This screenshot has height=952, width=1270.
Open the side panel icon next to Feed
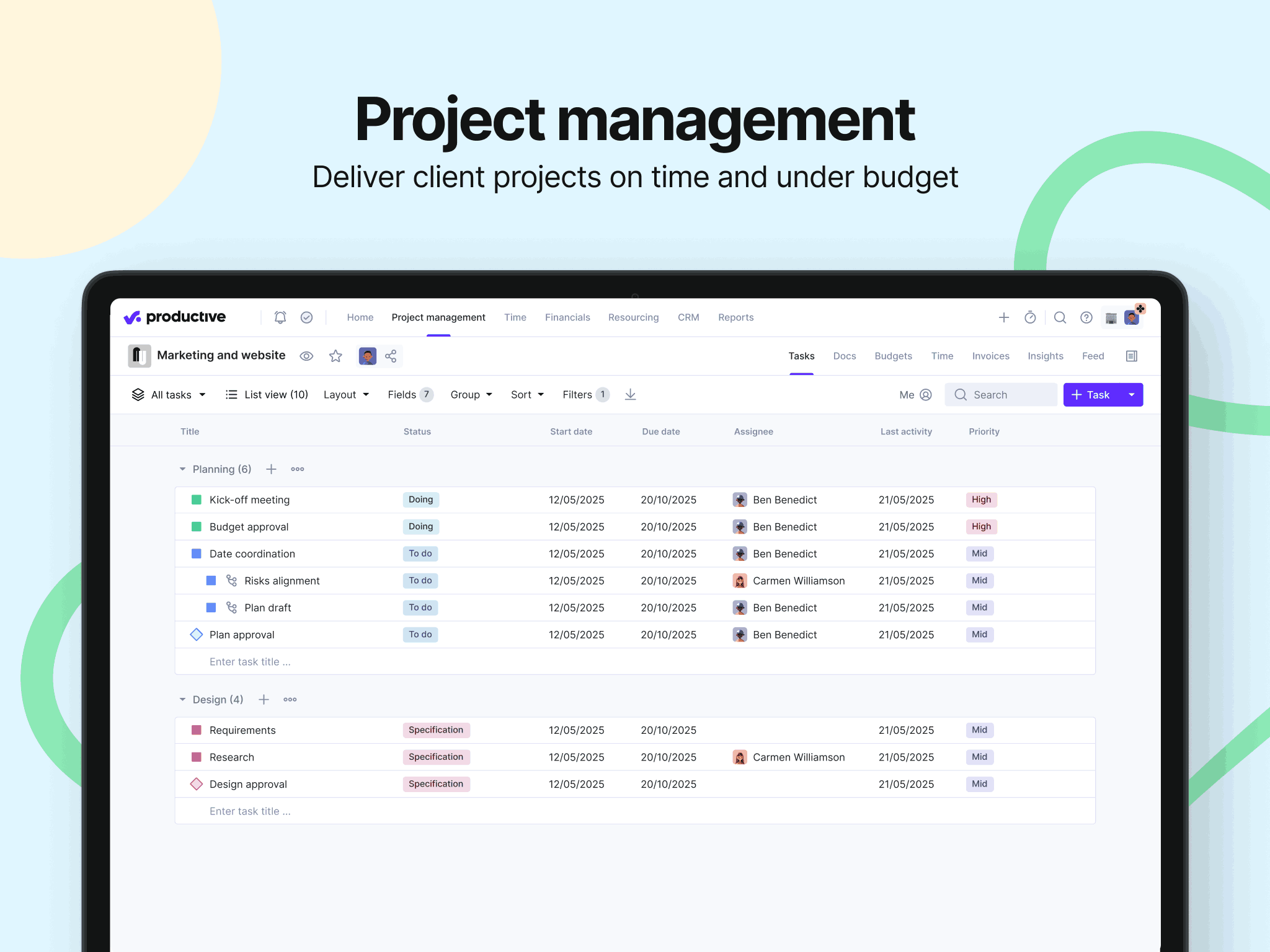pyautogui.click(x=1131, y=356)
